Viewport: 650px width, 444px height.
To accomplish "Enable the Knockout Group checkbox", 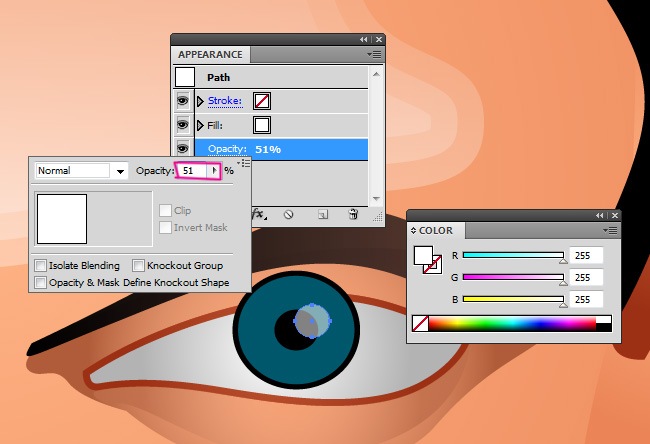I will click(138, 265).
